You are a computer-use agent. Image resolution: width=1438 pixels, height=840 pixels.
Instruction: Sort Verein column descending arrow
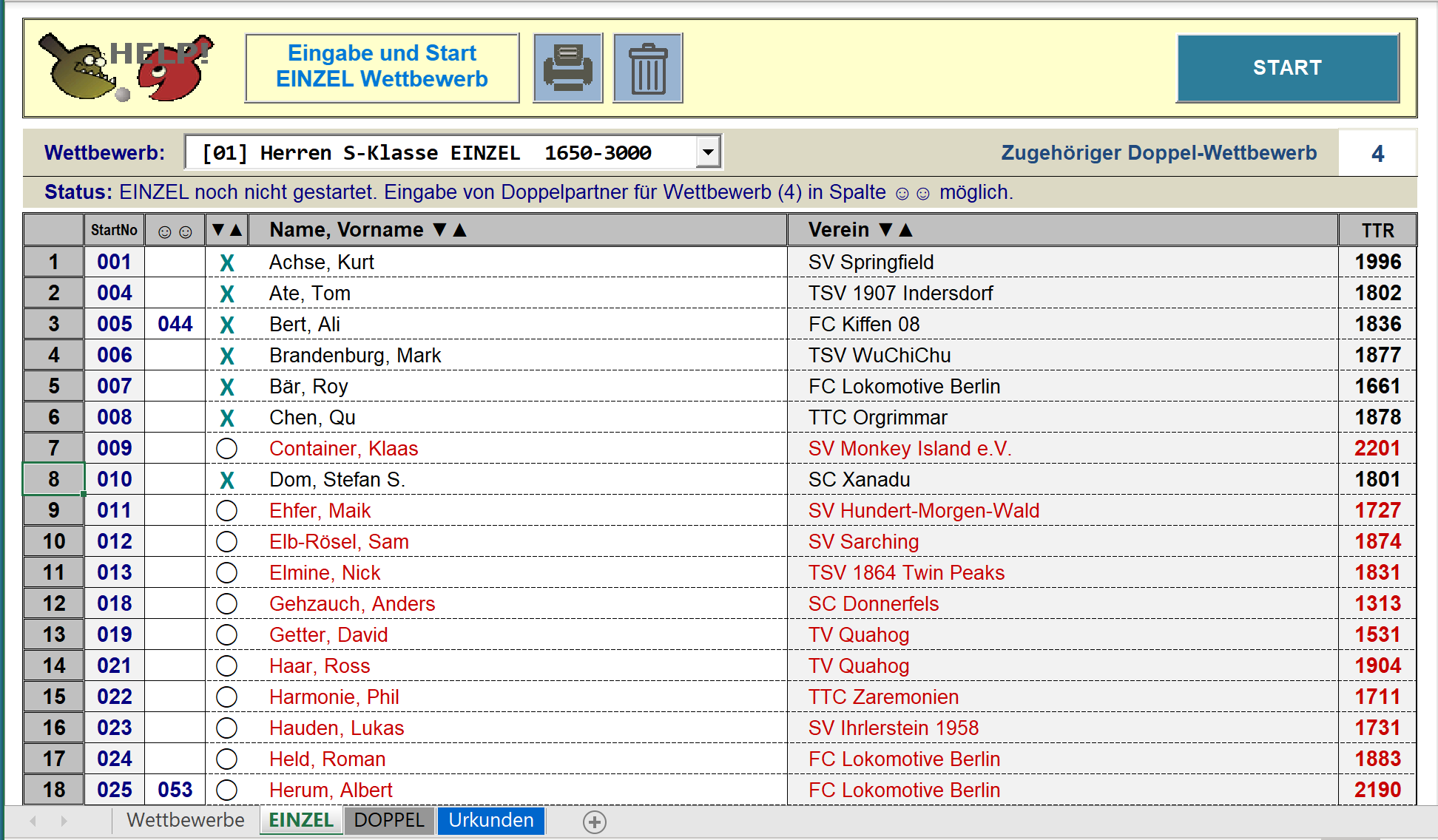pos(885,230)
